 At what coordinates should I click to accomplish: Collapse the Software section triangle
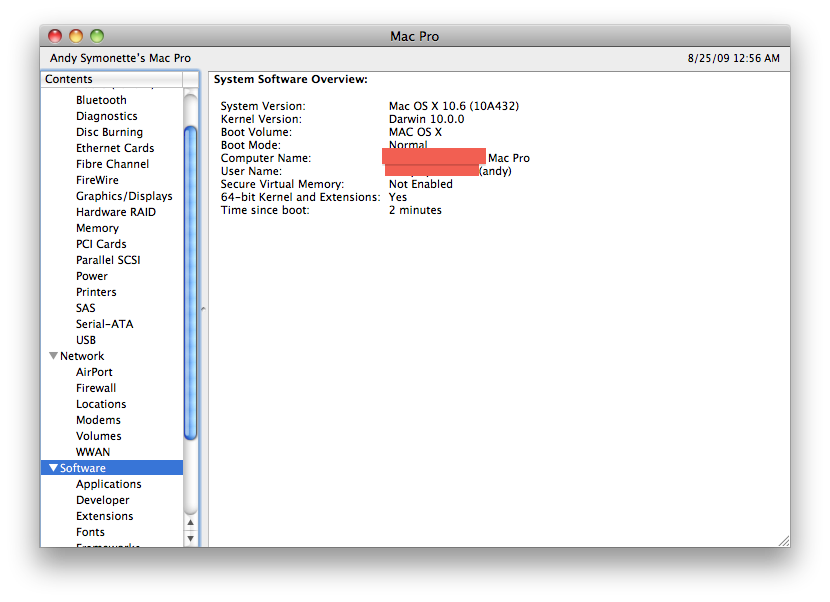pyautogui.click(x=53, y=468)
